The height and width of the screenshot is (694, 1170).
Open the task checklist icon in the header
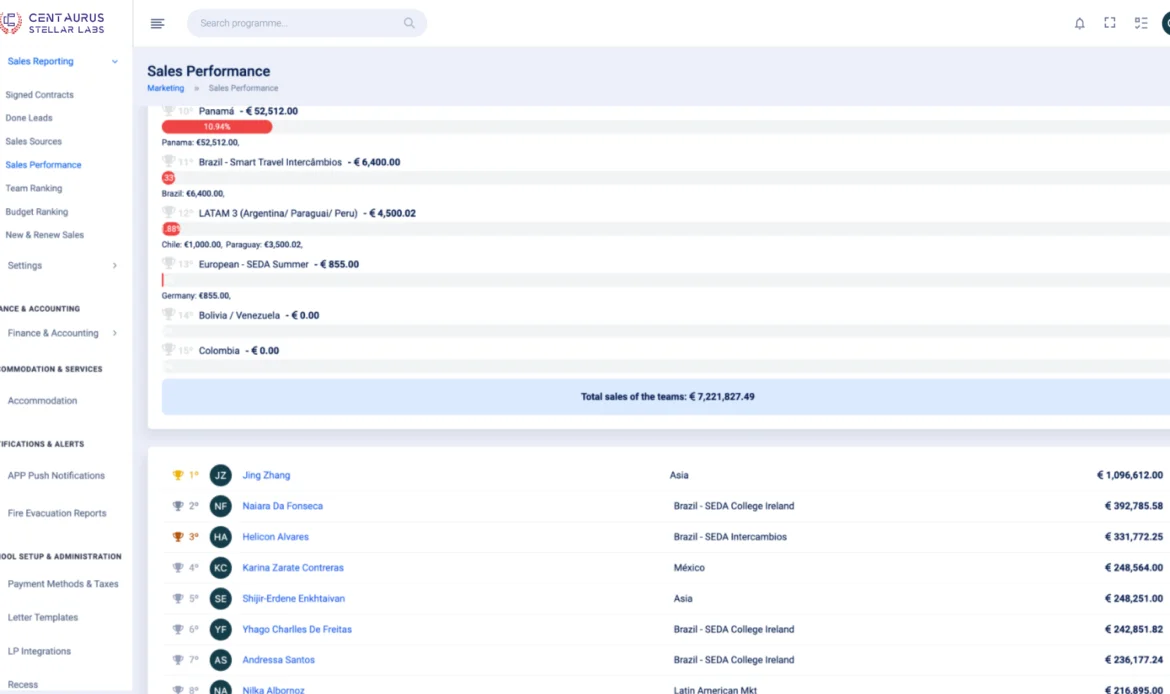pyautogui.click(x=1141, y=22)
